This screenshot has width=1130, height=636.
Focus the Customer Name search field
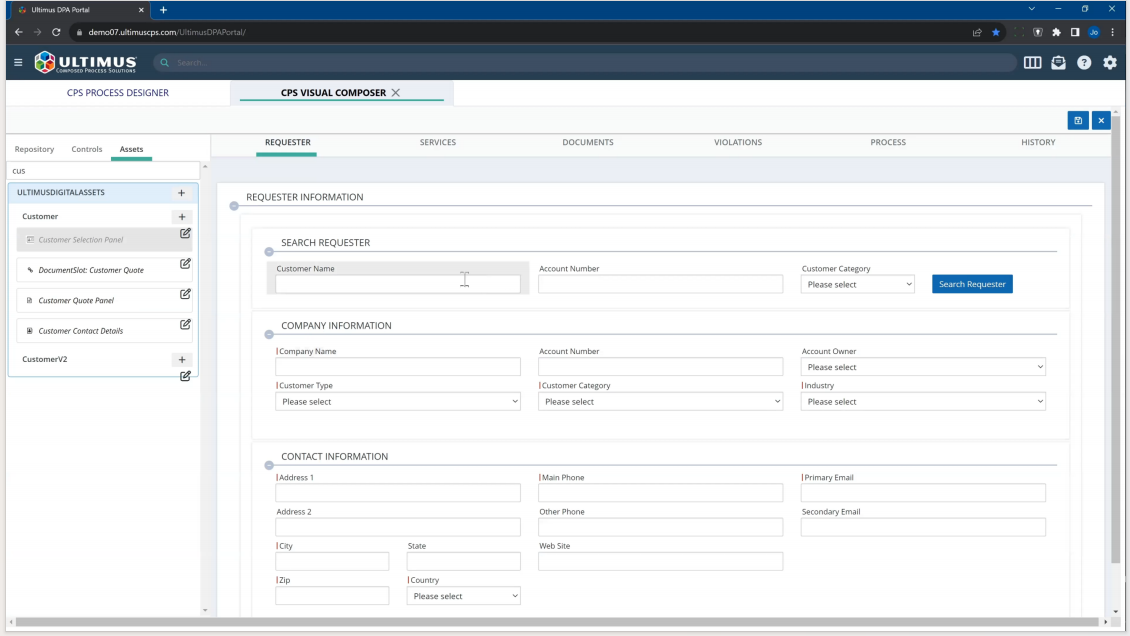pyautogui.click(x=398, y=285)
